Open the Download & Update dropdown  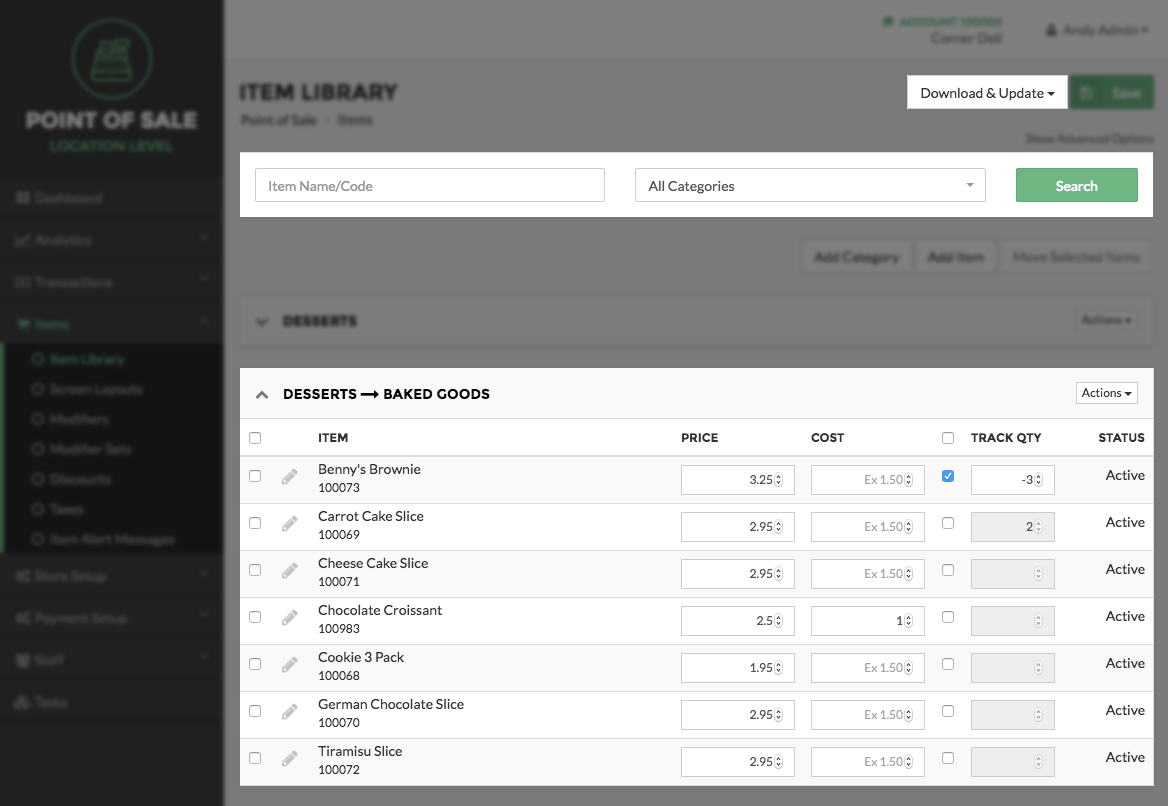coord(987,93)
